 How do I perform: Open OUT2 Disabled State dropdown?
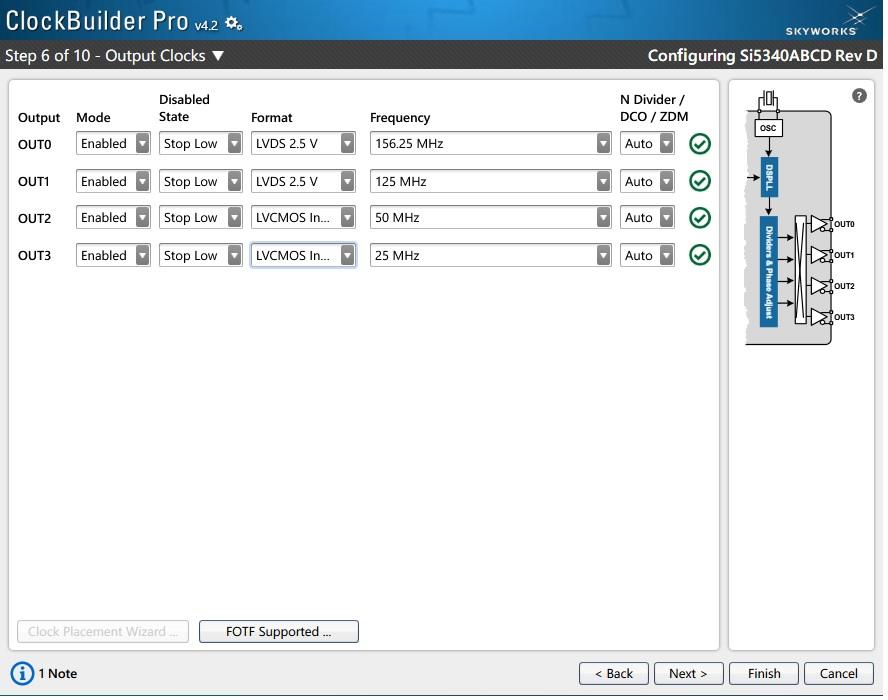[x=200, y=217]
